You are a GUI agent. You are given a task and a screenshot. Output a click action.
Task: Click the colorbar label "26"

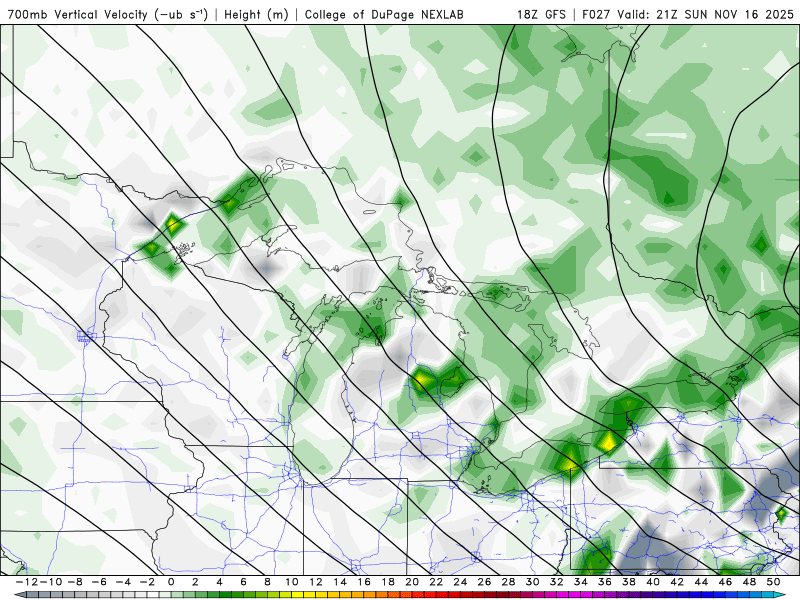tap(485, 582)
